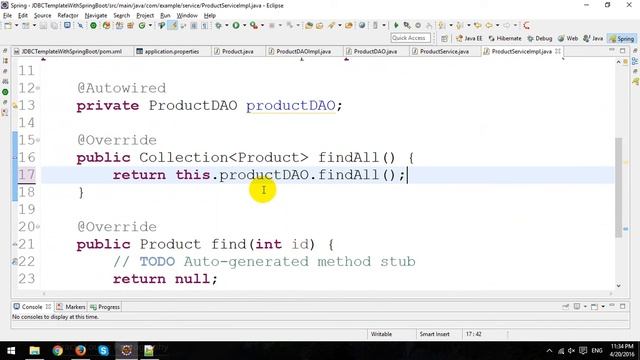The height and width of the screenshot is (360, 640).
Task: Click the green Resume play icon
Action: [396, 25]
